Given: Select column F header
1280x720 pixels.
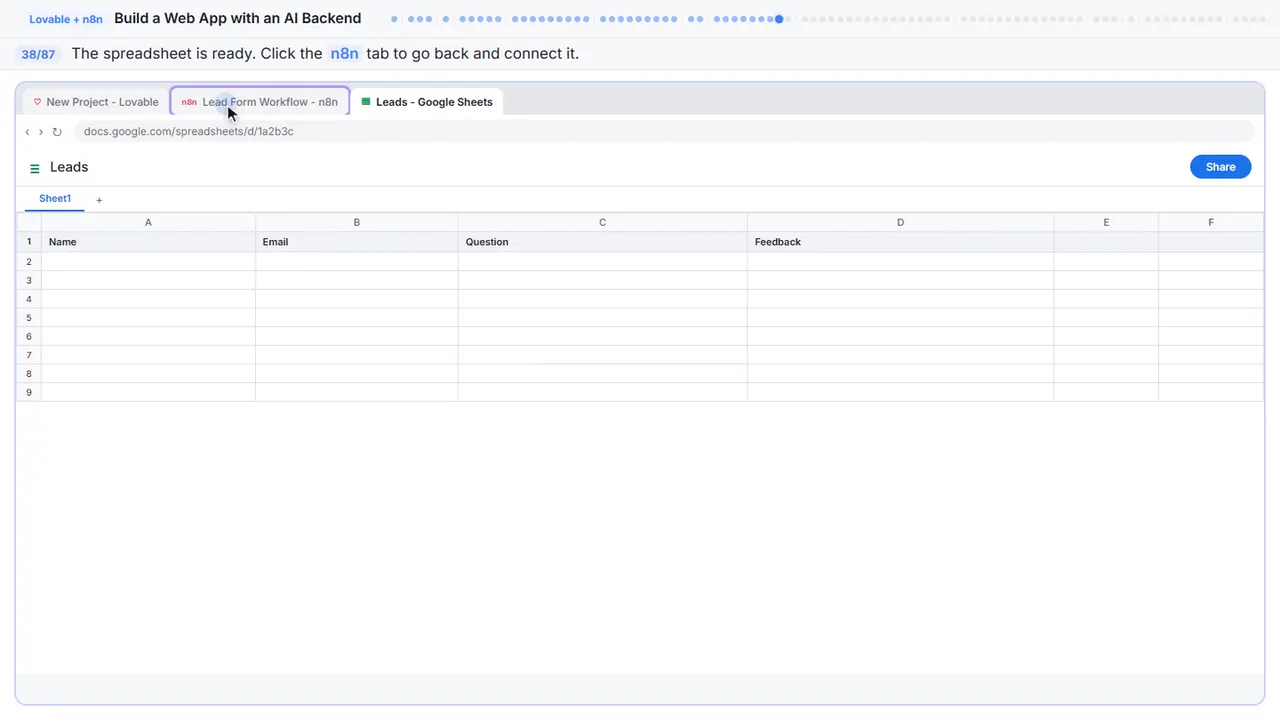Looking at the screenshot, I should (x=1211, y=222).
